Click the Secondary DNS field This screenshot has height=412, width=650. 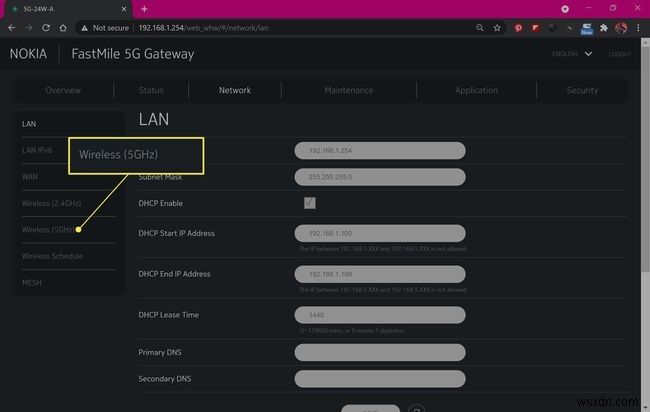click(x=380, y=379)
